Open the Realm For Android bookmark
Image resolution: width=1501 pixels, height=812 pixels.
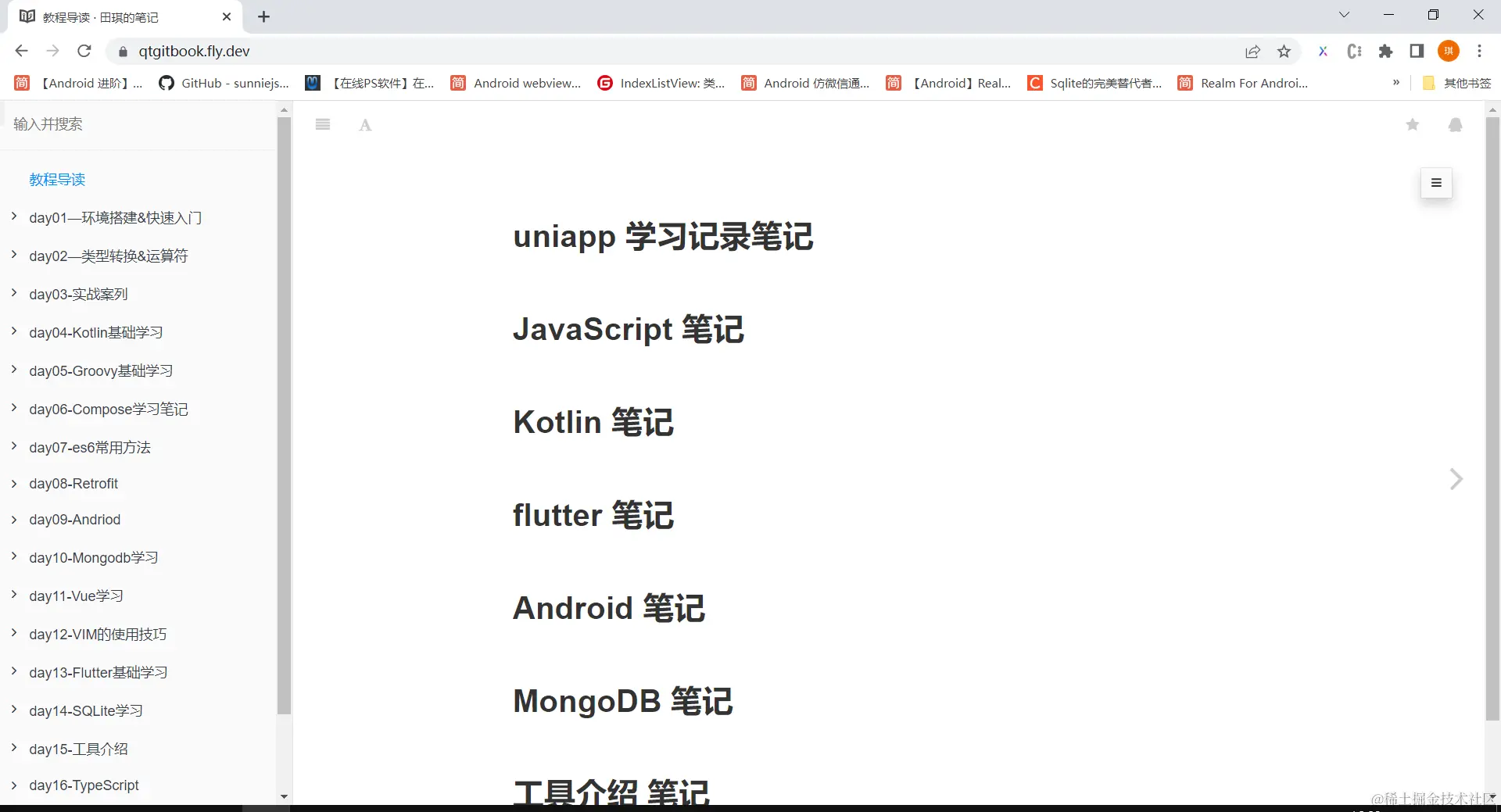(x=1243, y=83)
